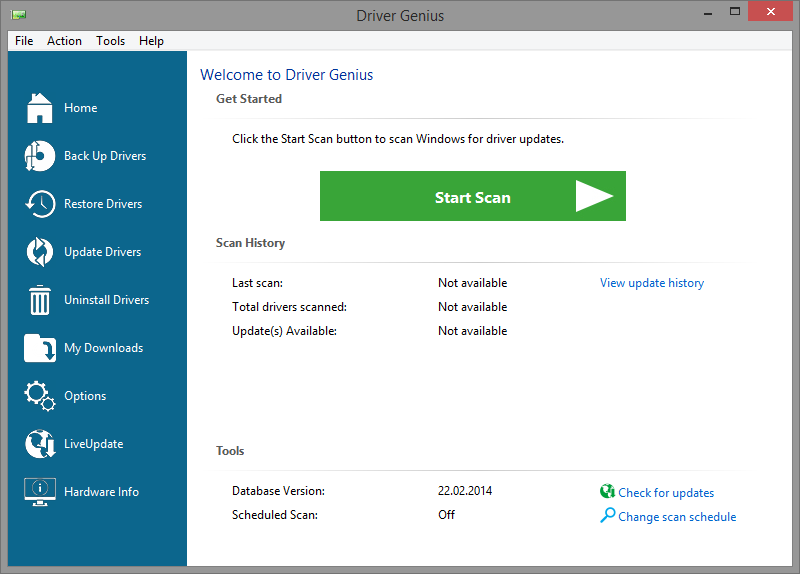
Task: Click the Welcome to Driver Genius heading
Action: pyautogui.click(x=287, y=74)
